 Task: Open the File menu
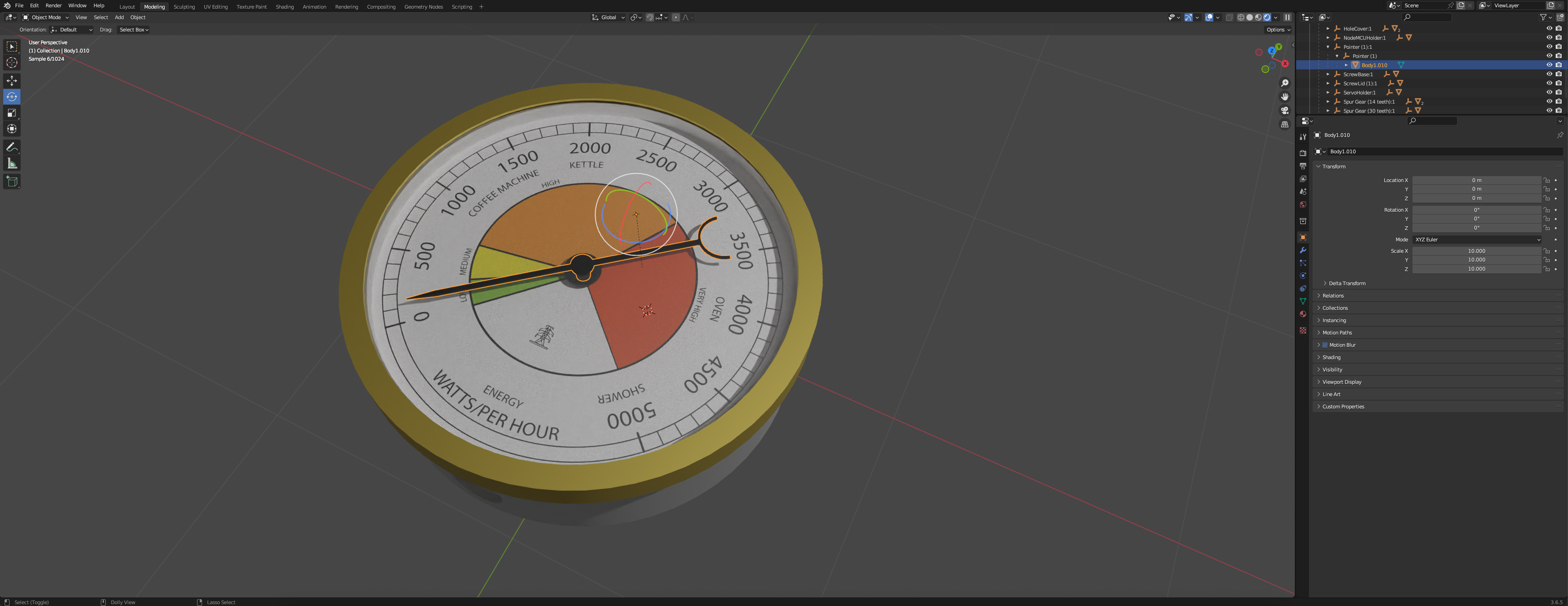click(x=19, y=5)
